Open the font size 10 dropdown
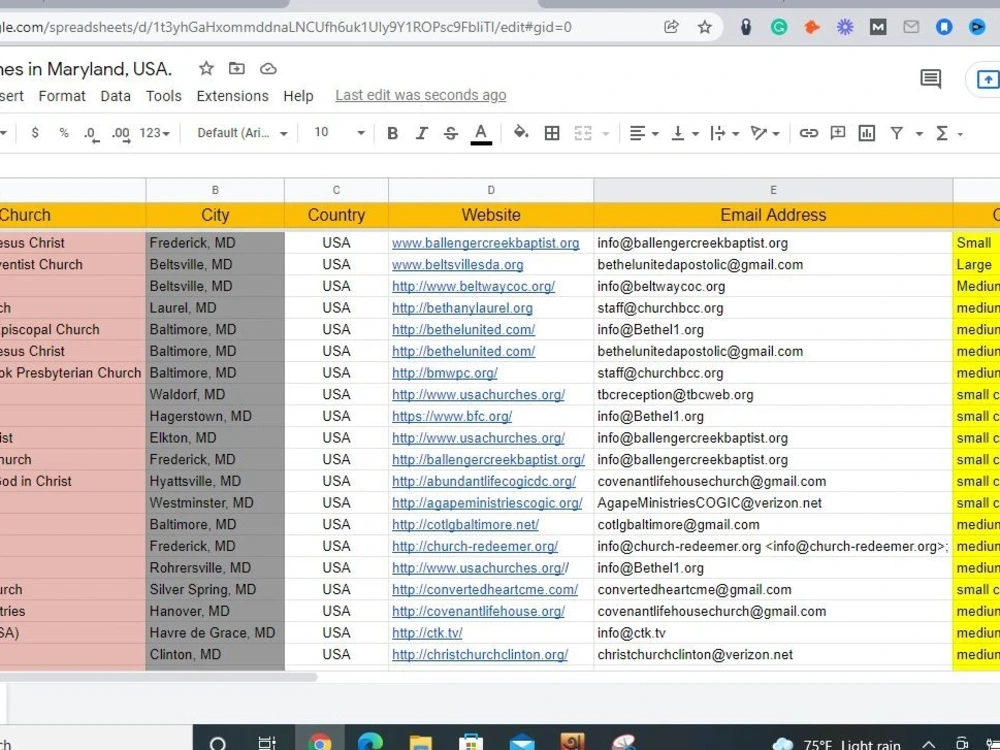The image size is (1000, 750). point(339,133)
